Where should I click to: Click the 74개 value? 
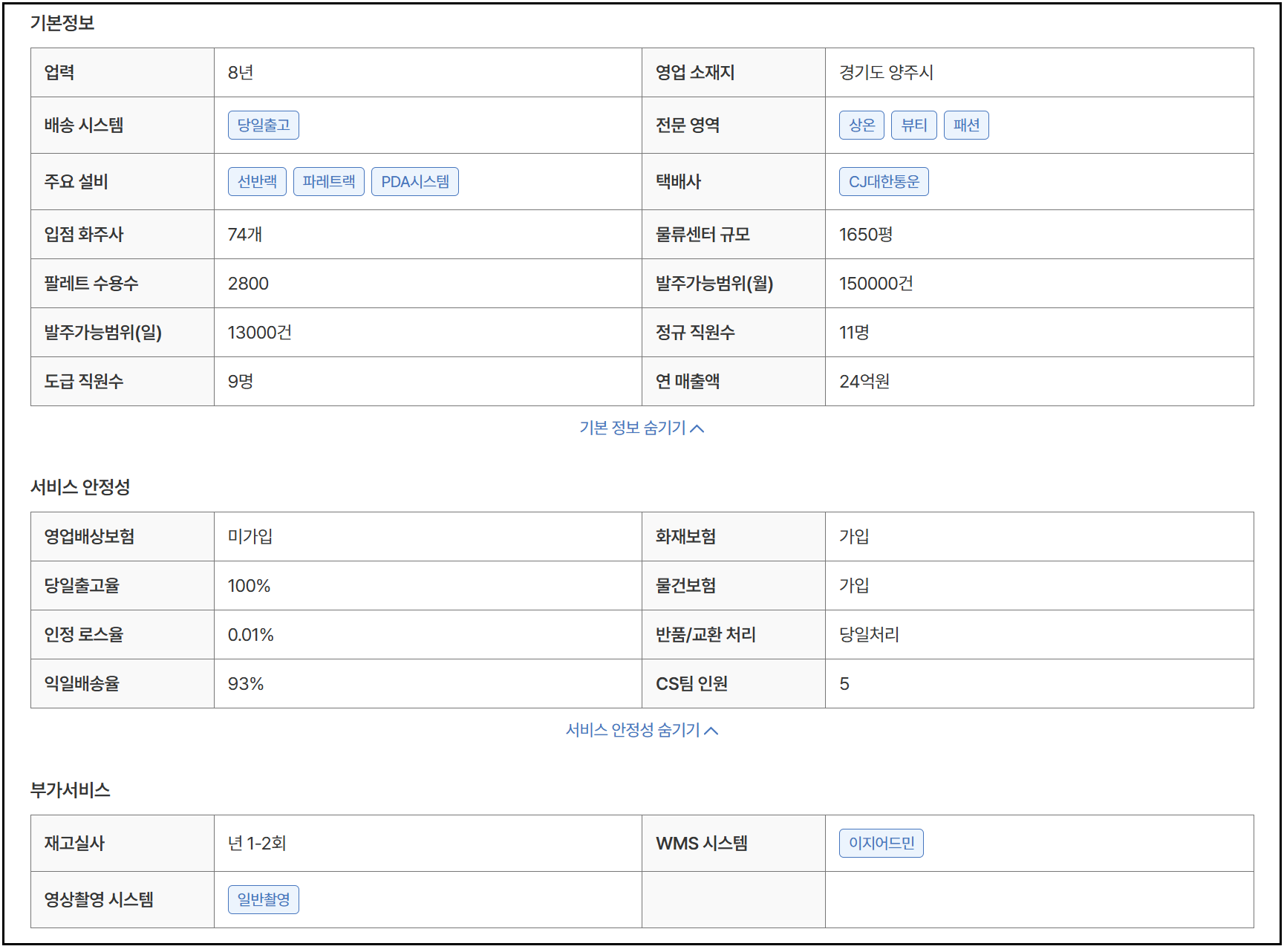coord(245,234)
